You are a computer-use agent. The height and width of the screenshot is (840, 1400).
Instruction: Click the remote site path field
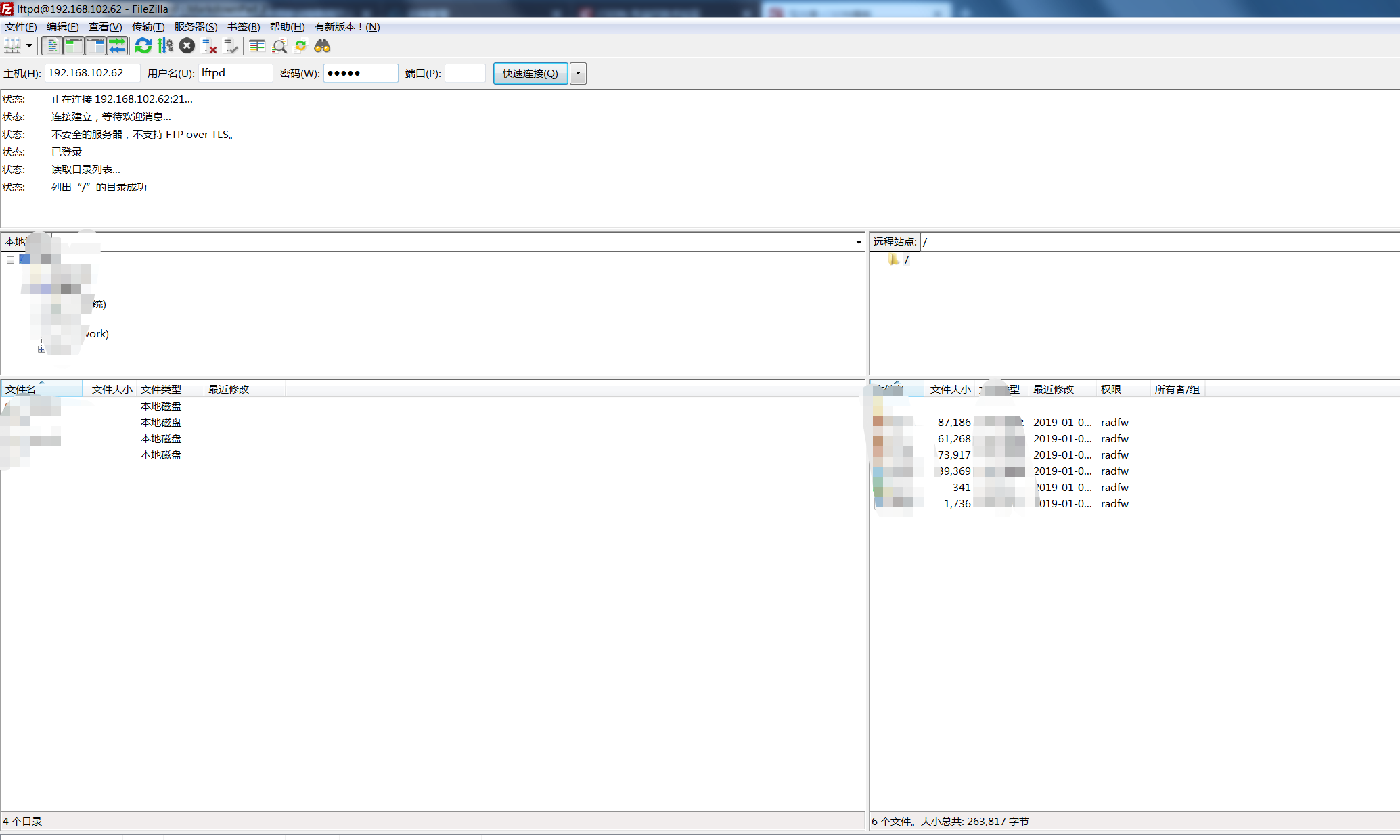click(x=1159, y=242)
